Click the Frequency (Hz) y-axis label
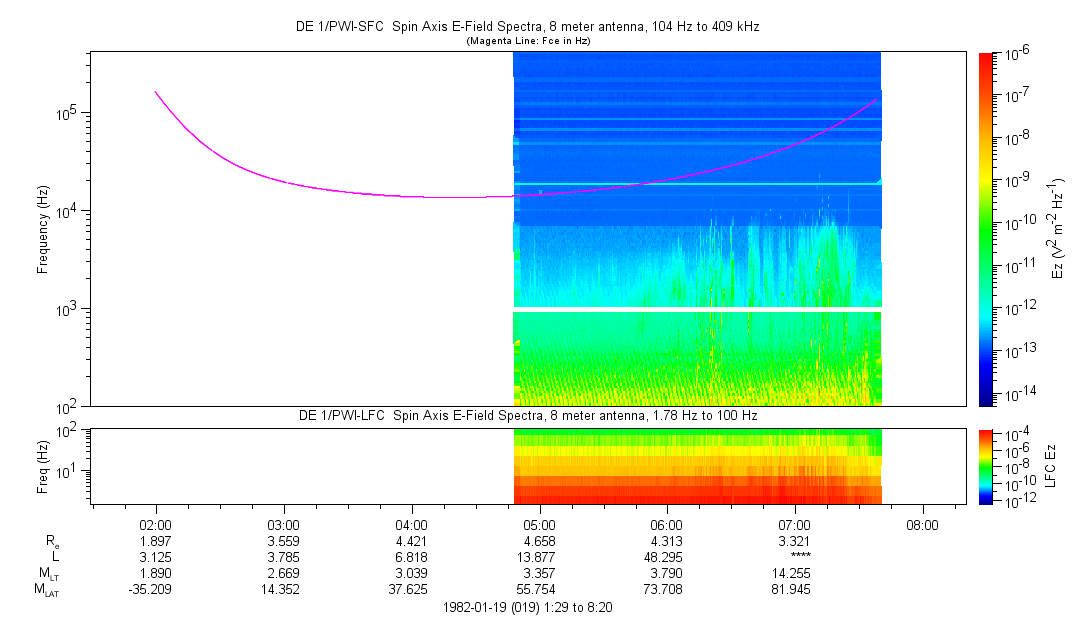Screen dimensions: 1083x620 pos(43,229)
